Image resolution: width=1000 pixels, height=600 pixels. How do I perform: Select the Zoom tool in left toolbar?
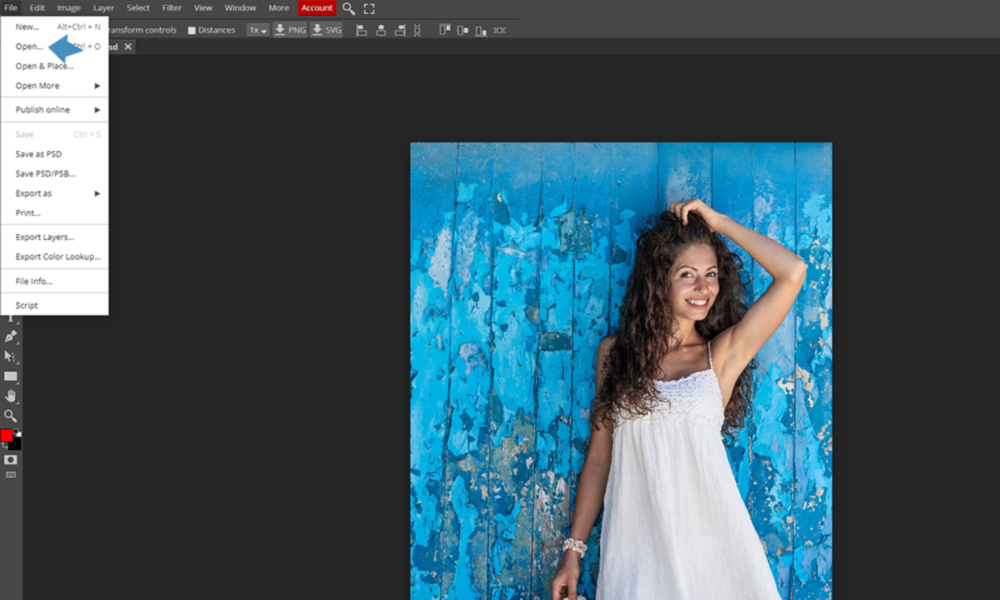coord(10,415)
